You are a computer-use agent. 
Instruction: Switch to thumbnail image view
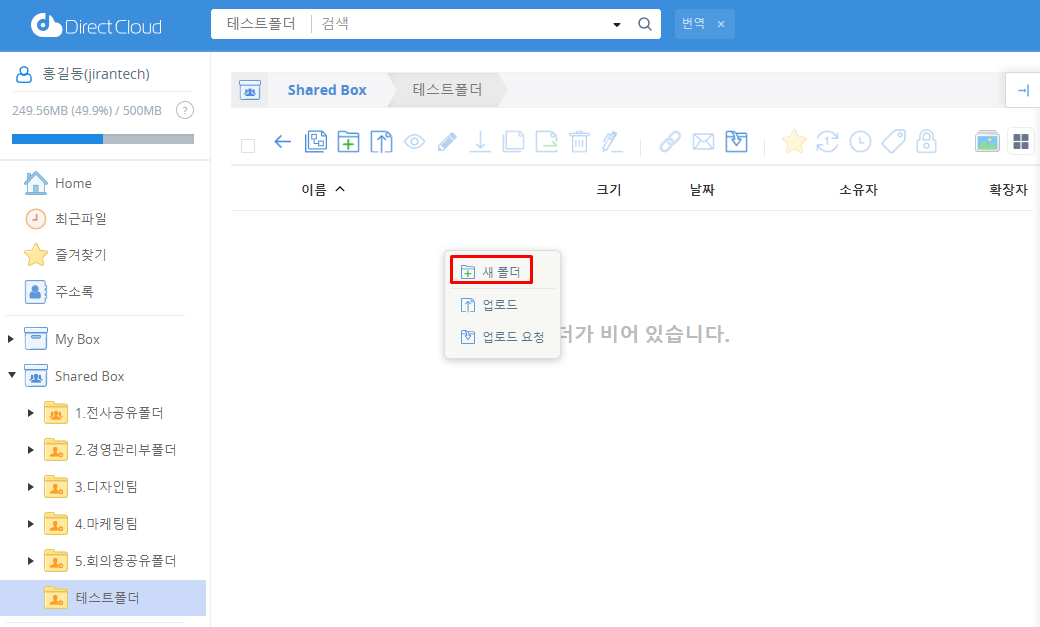coord(987,142)
